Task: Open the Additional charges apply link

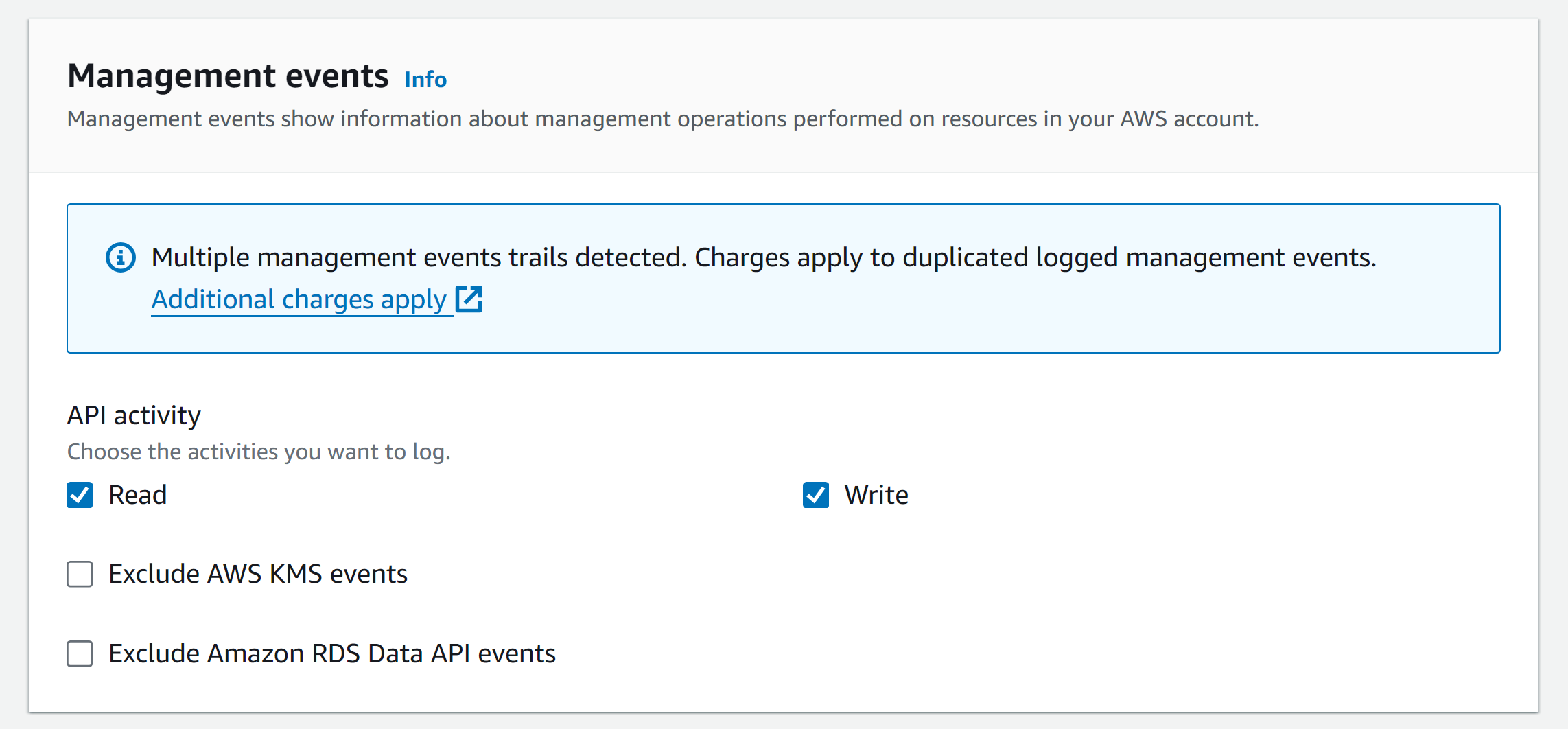Action: click(299, 300)
